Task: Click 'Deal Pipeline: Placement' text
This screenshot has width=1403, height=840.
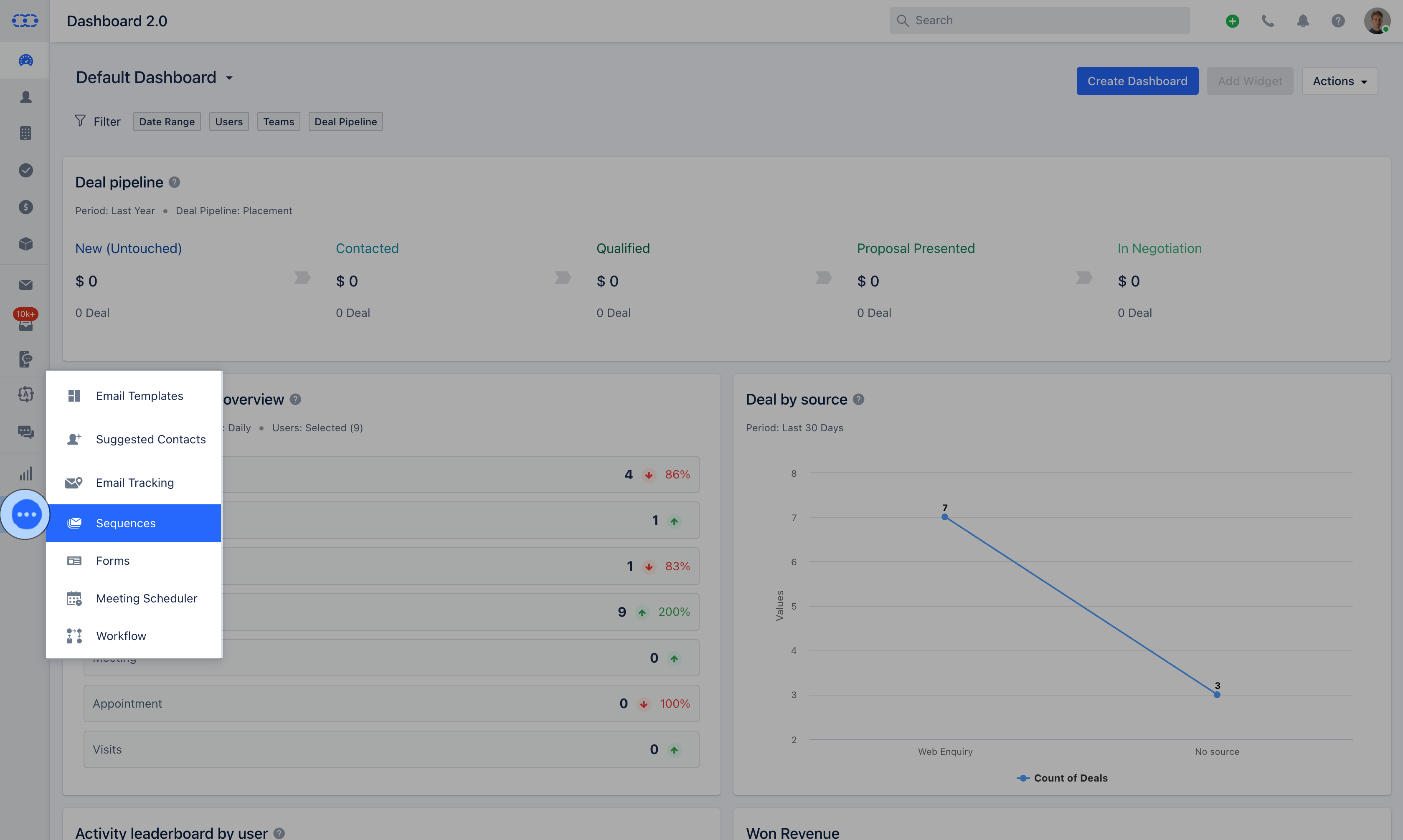Action: [x=234, y=210]
